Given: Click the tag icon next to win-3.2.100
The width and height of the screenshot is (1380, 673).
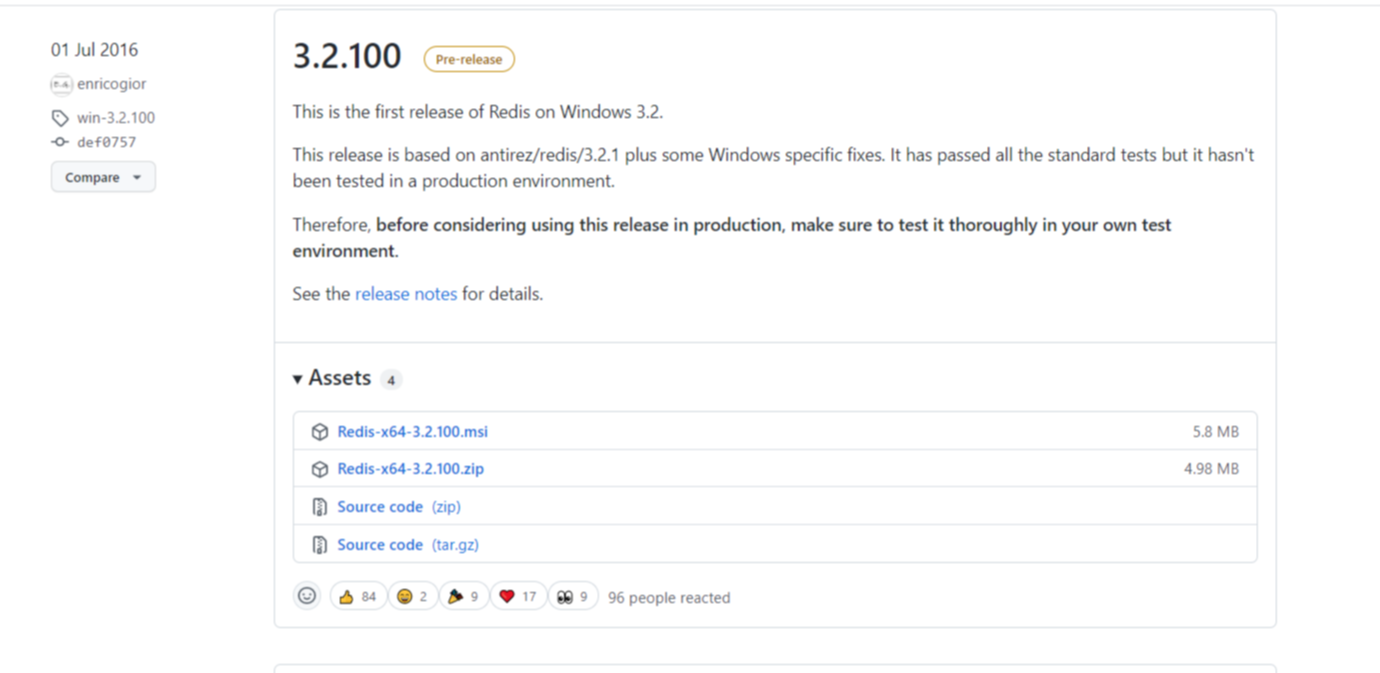Looking at the screenshot, I should [60, 118].
